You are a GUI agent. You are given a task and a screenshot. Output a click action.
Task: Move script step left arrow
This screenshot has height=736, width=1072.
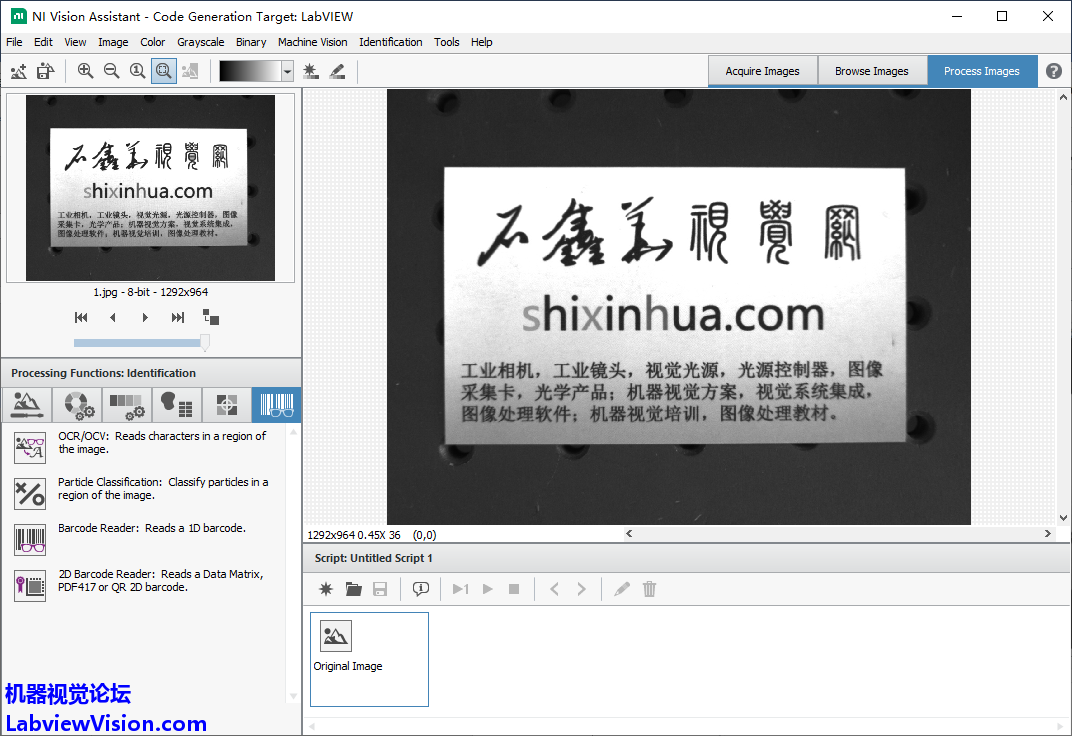point(554,589)
